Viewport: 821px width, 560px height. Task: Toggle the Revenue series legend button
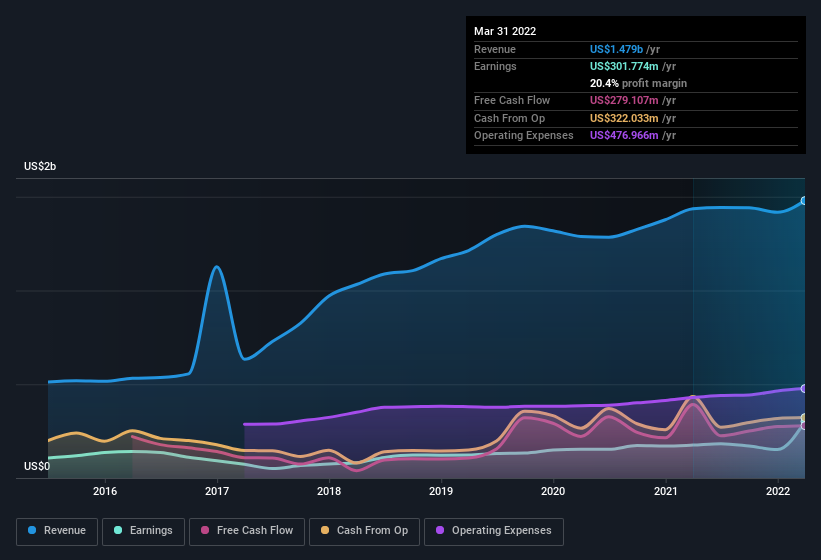[x=57, y=531]
